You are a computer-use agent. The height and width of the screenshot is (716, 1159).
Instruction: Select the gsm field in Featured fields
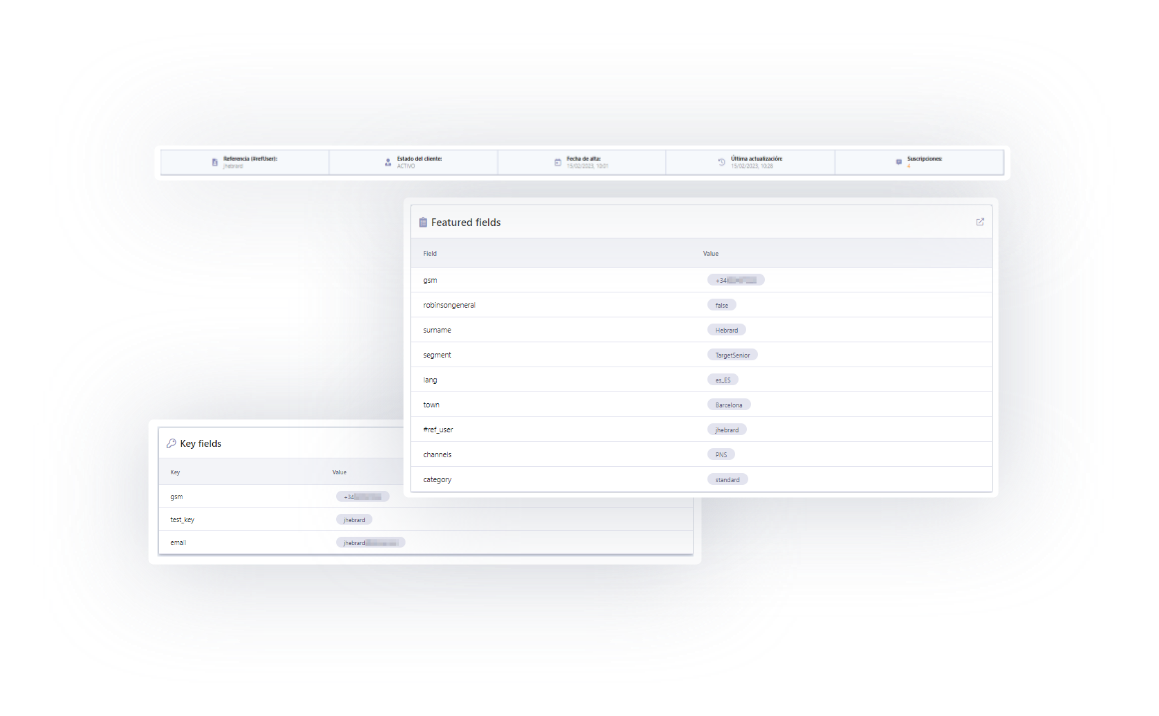click(x=430, y=280)
